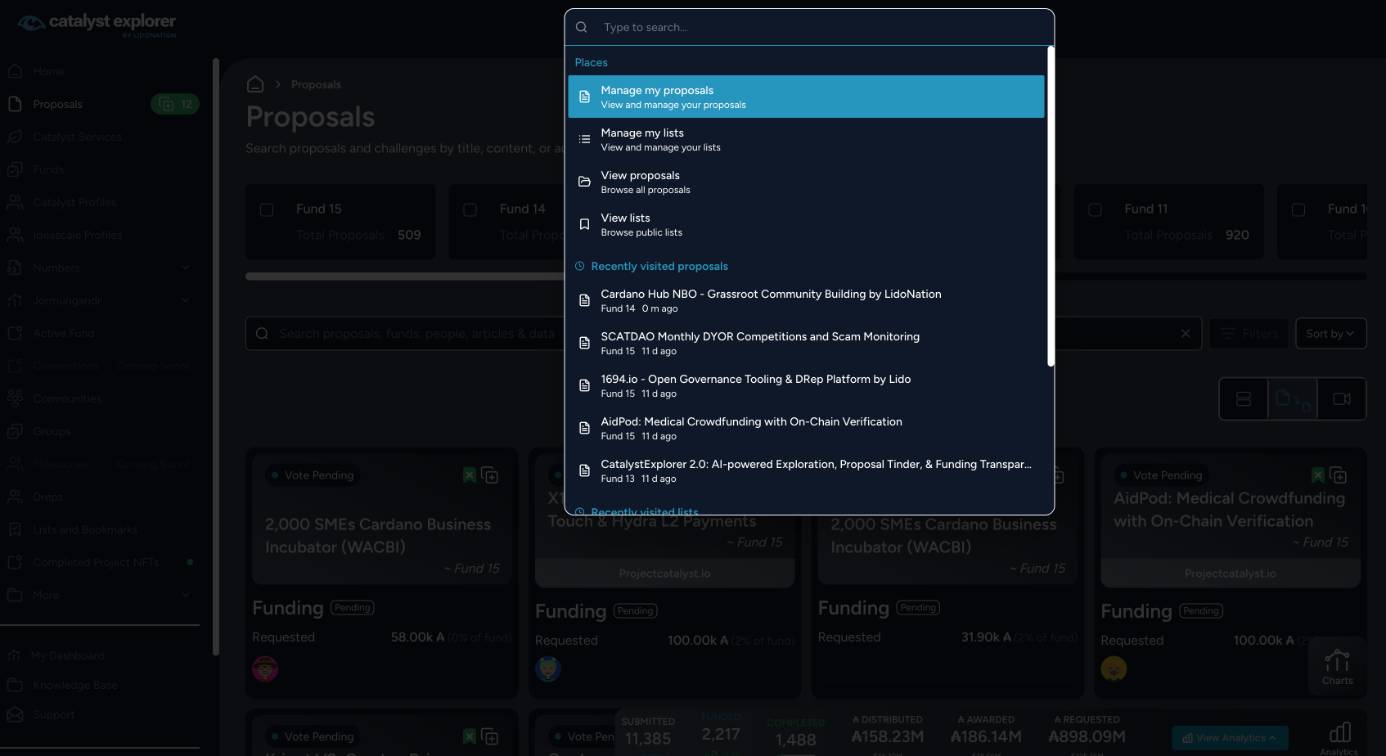Select Manage my lists in the palette
Viewport: 1386px width, 756px height.
tap(806, 139)
